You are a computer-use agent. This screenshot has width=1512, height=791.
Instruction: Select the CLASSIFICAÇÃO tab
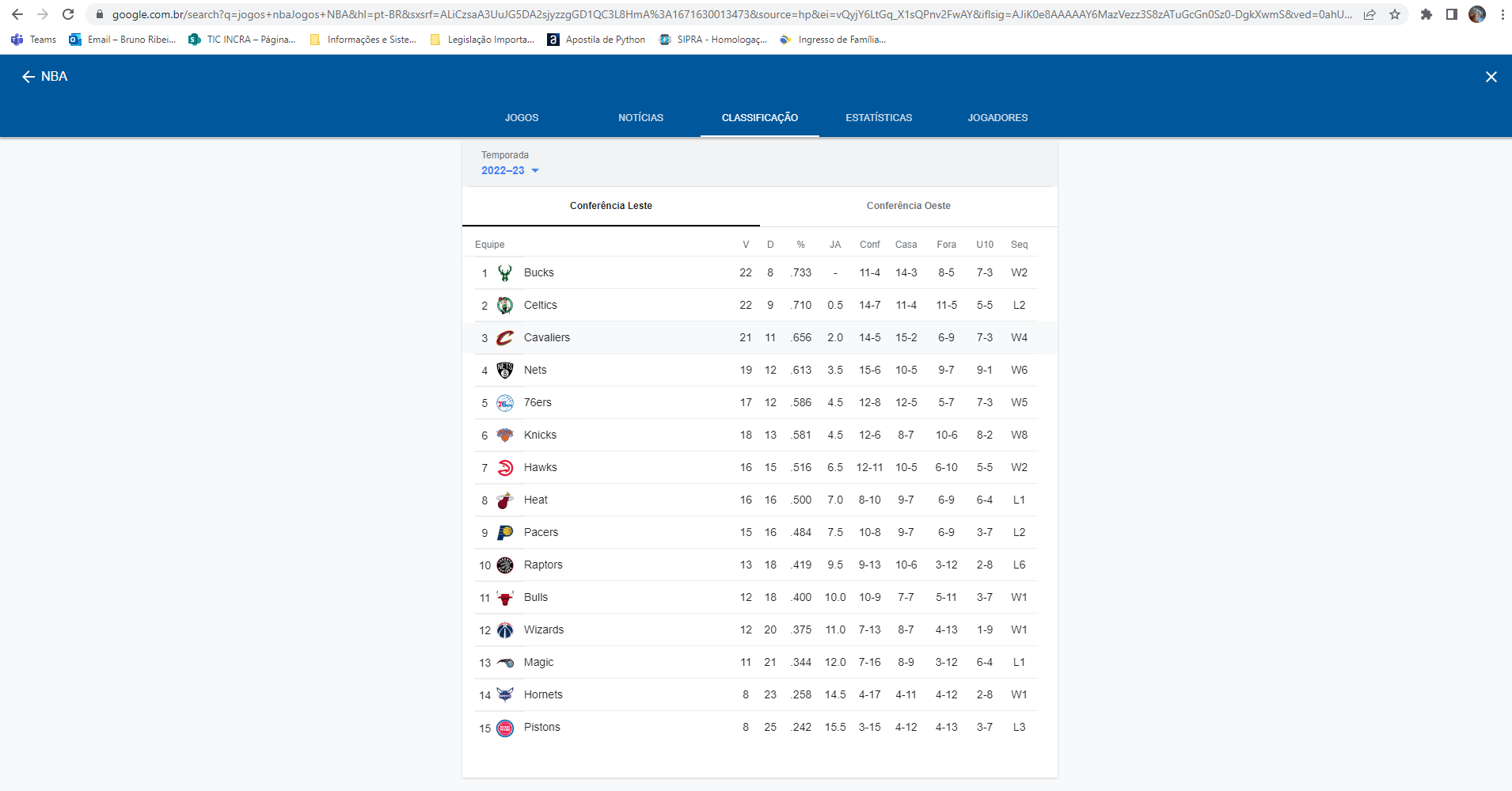(x=760, y=118)
